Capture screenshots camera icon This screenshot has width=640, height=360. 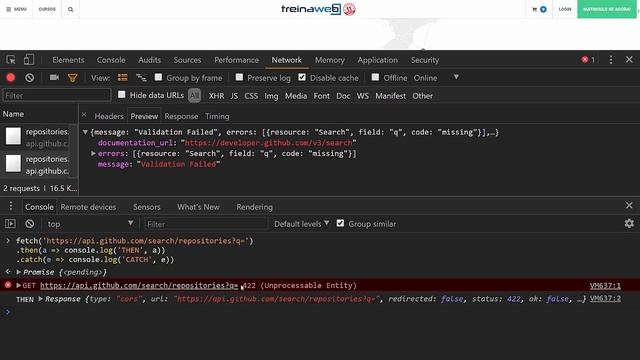click(54, 78)
